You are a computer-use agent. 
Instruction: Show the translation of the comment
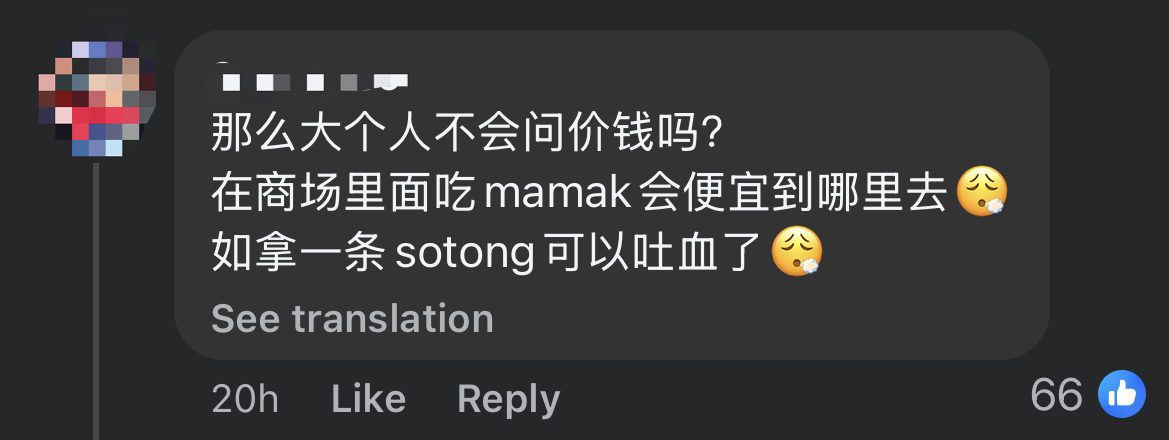[x=352, y=319]
